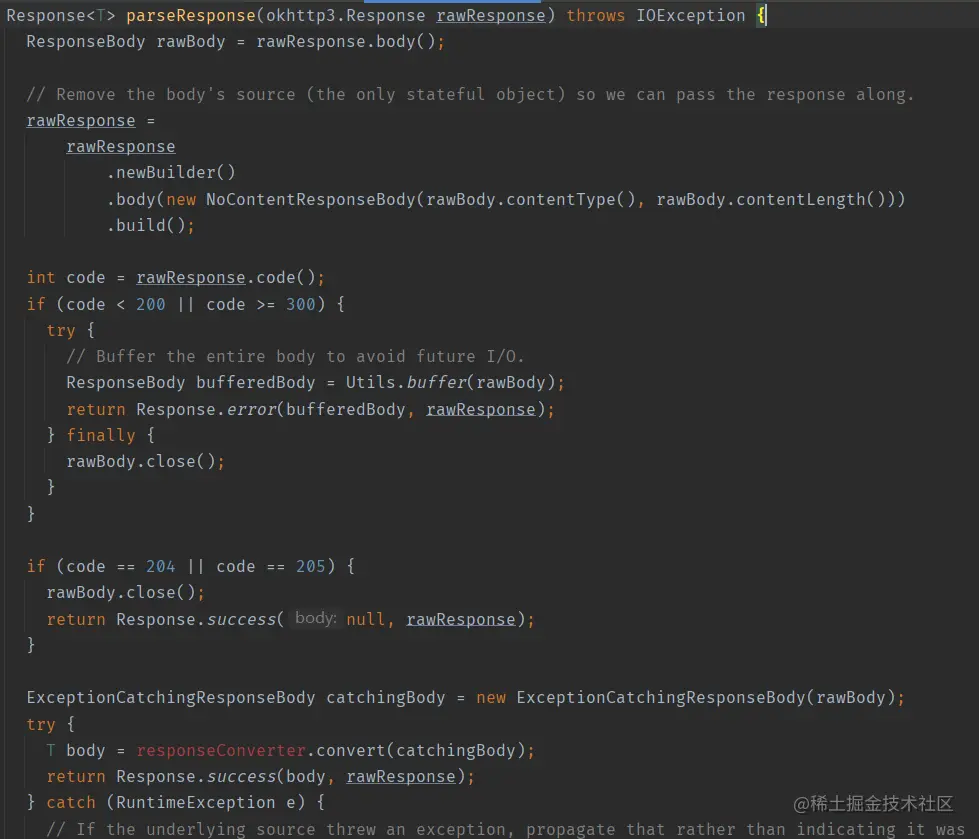Click Response.success(body, rawResponse) return statement
Screen dimensions: 979x839
(260, 777)
